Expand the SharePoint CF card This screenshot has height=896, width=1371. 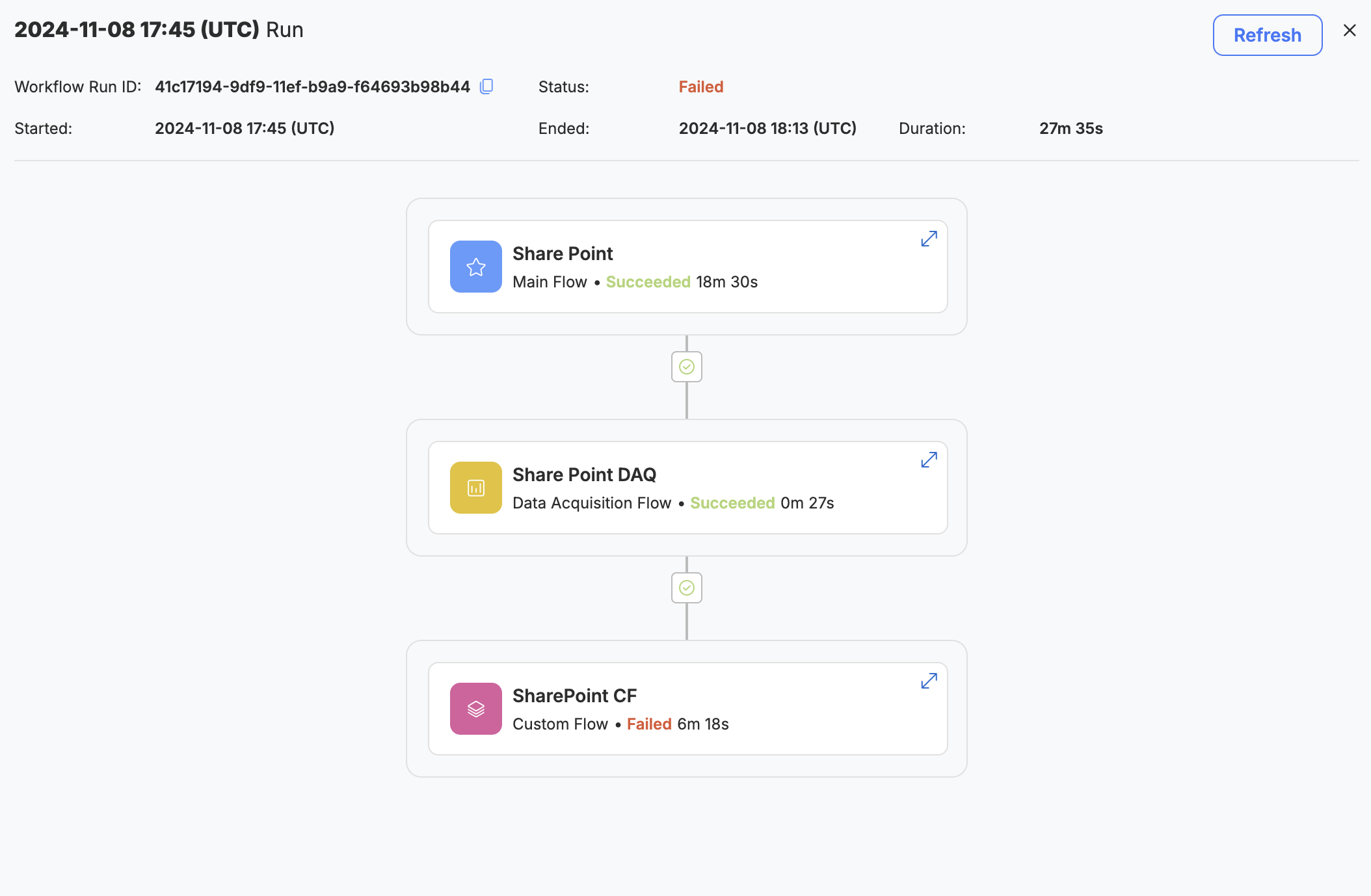click(929, 681)
